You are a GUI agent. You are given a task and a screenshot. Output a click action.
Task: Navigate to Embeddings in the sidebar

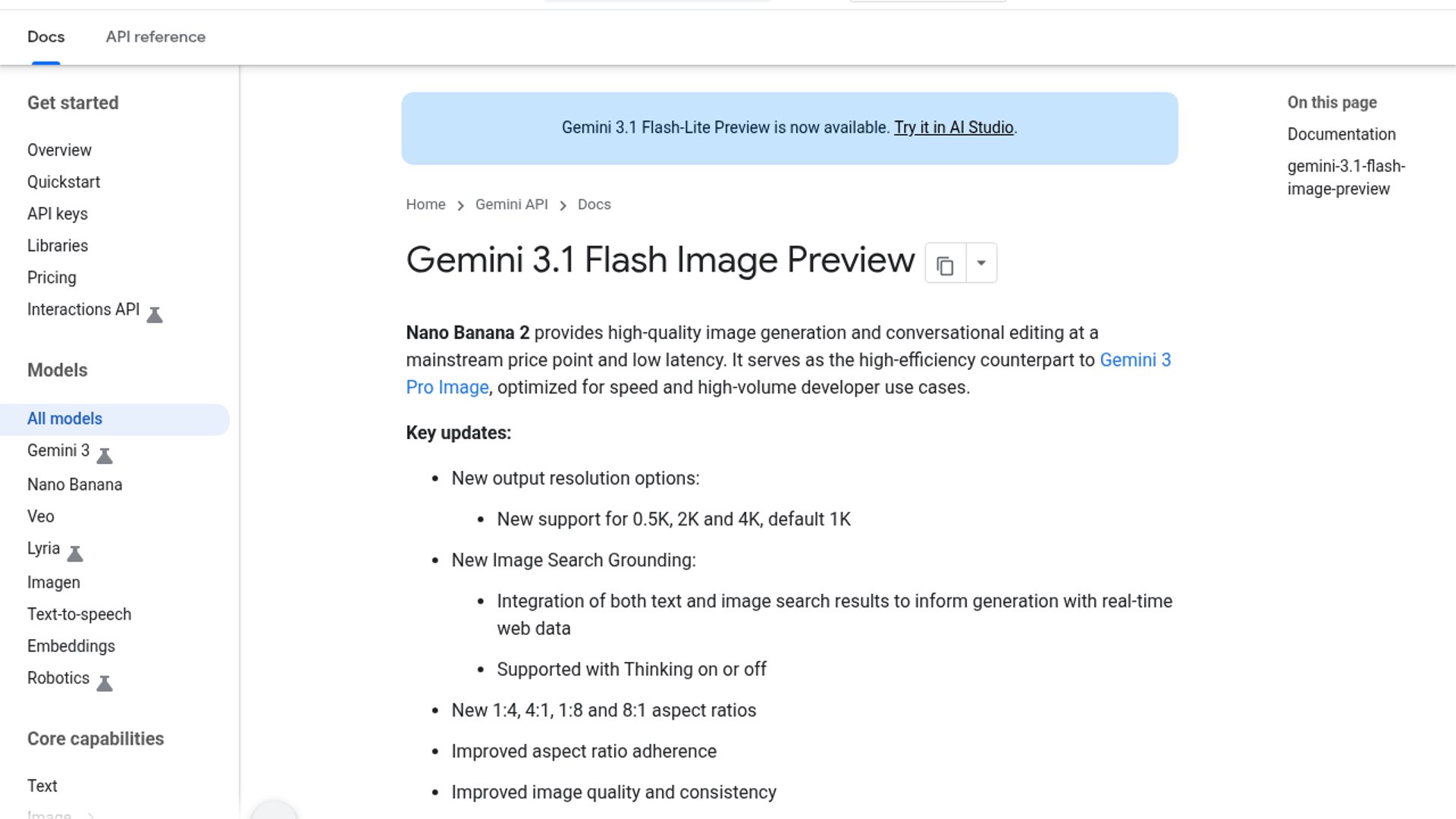click(x=71, y=646)
